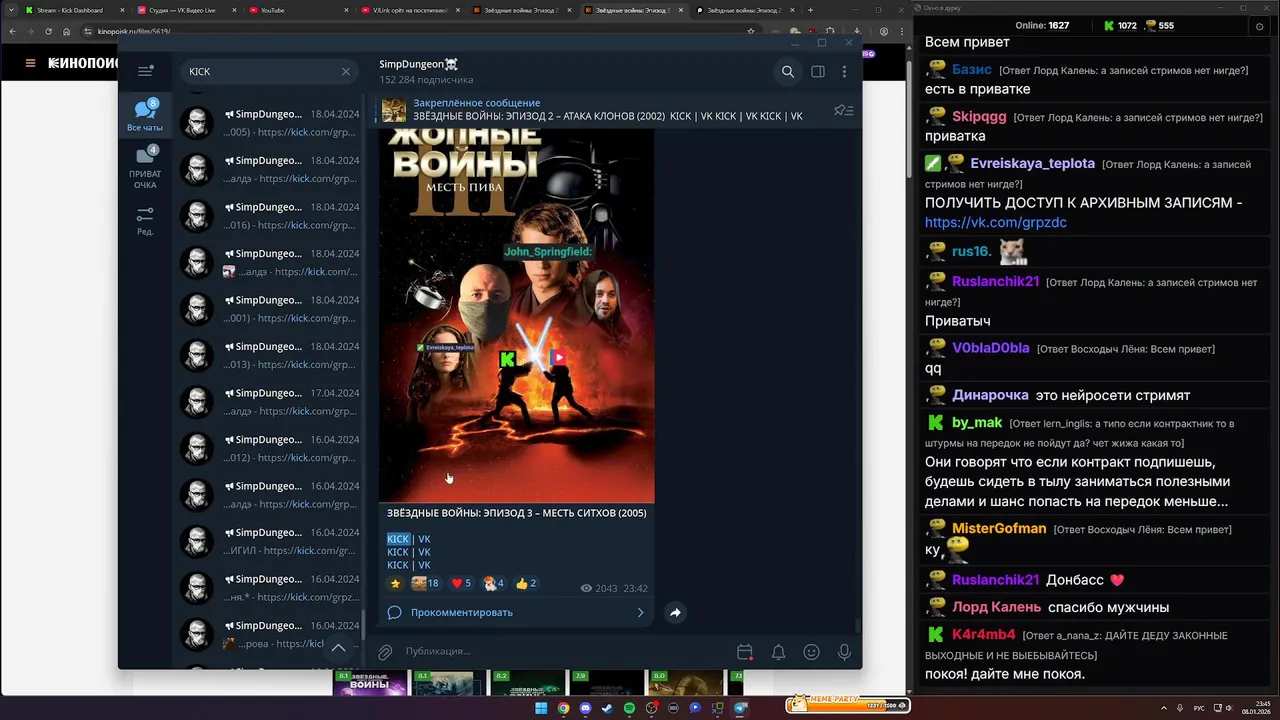This screenshot has width=1280, height=720.
Task: Select the ПРИВАТ ОЧКА chat folder
Action: 145,168
